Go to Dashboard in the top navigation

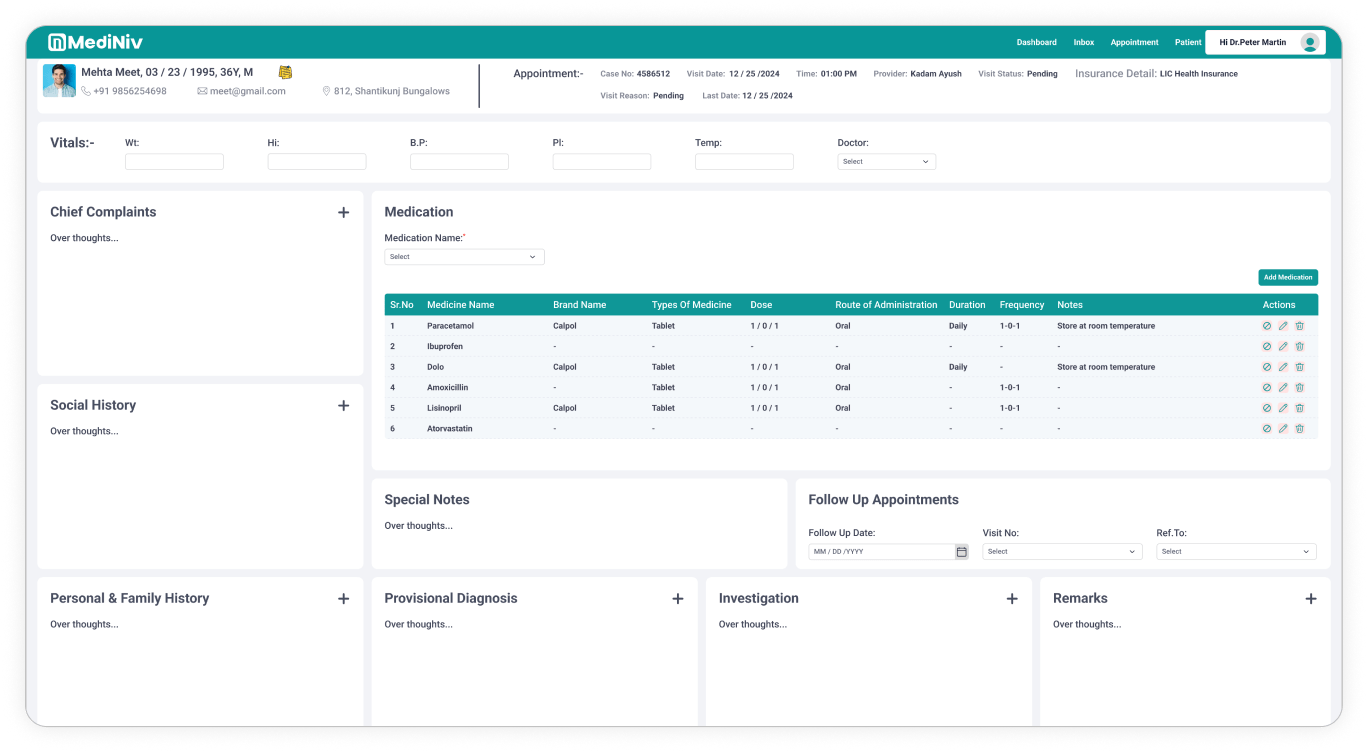tap(1036, 43)
